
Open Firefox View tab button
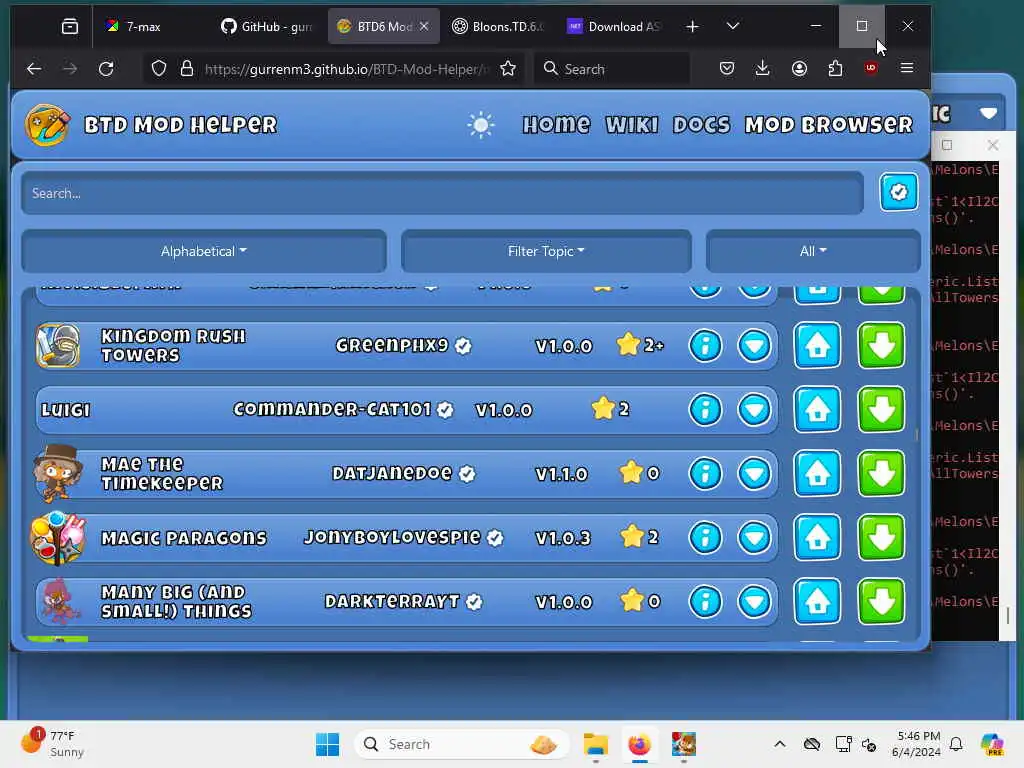click(x=69, y=26)
